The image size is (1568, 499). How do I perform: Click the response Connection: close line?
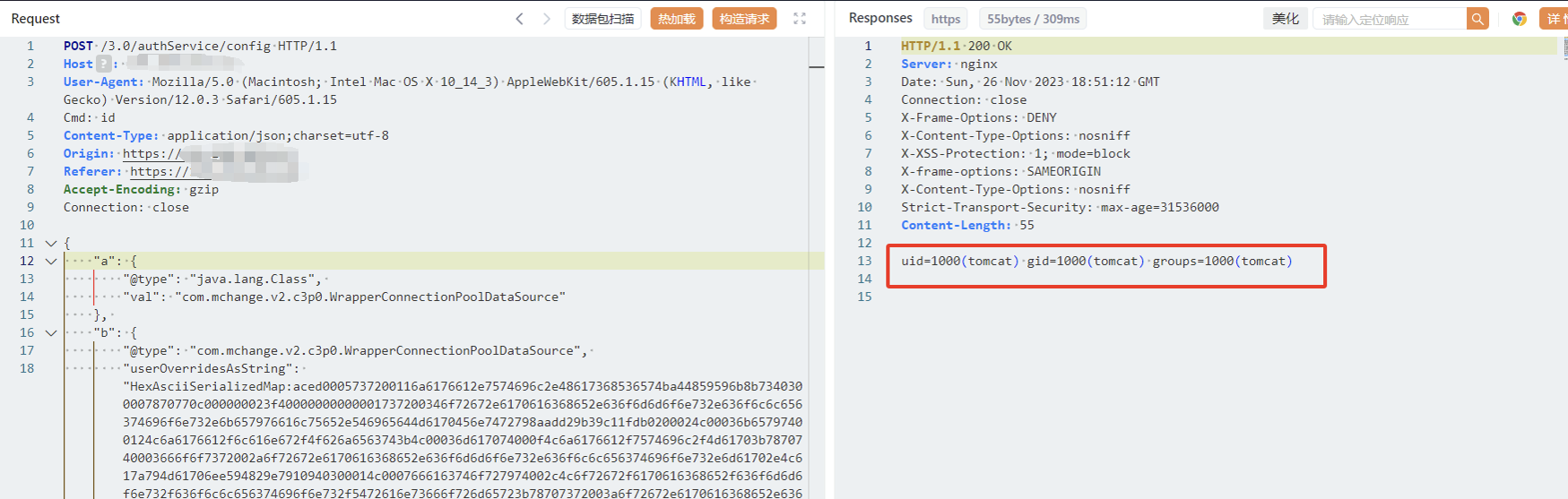click(x=964, y=99)
